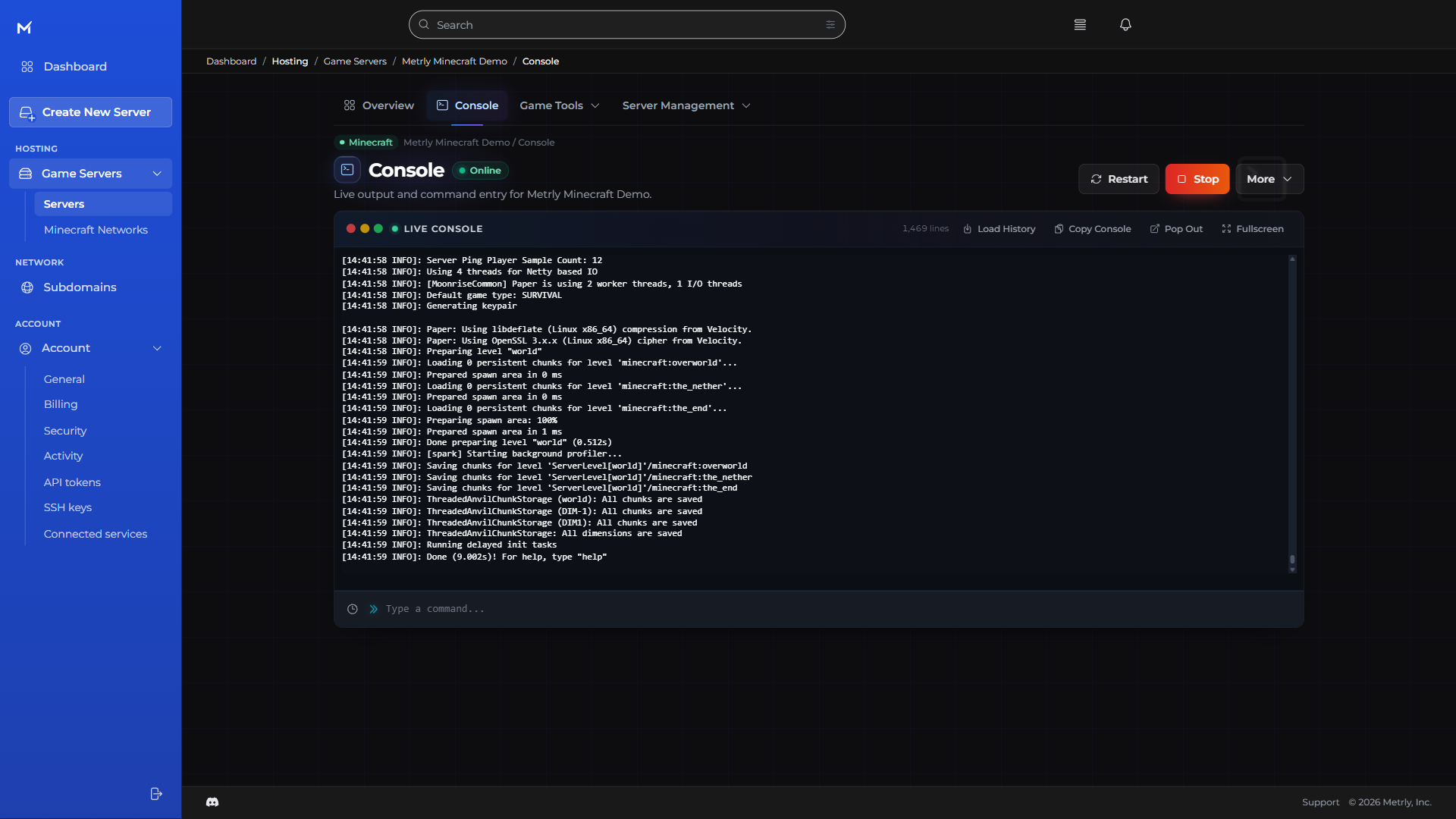1456x819 pixels.
Task: Open the Billing page
Action: [61, 404]
